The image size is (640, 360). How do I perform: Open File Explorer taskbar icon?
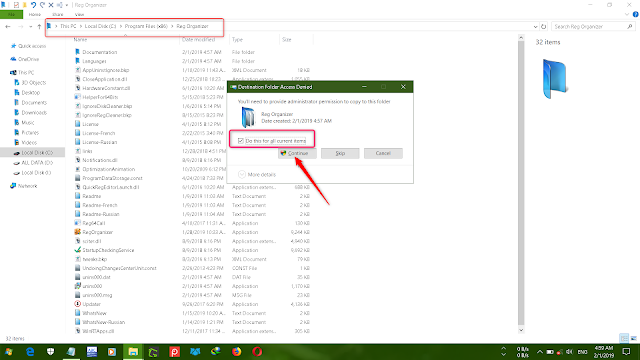(133, 352)
